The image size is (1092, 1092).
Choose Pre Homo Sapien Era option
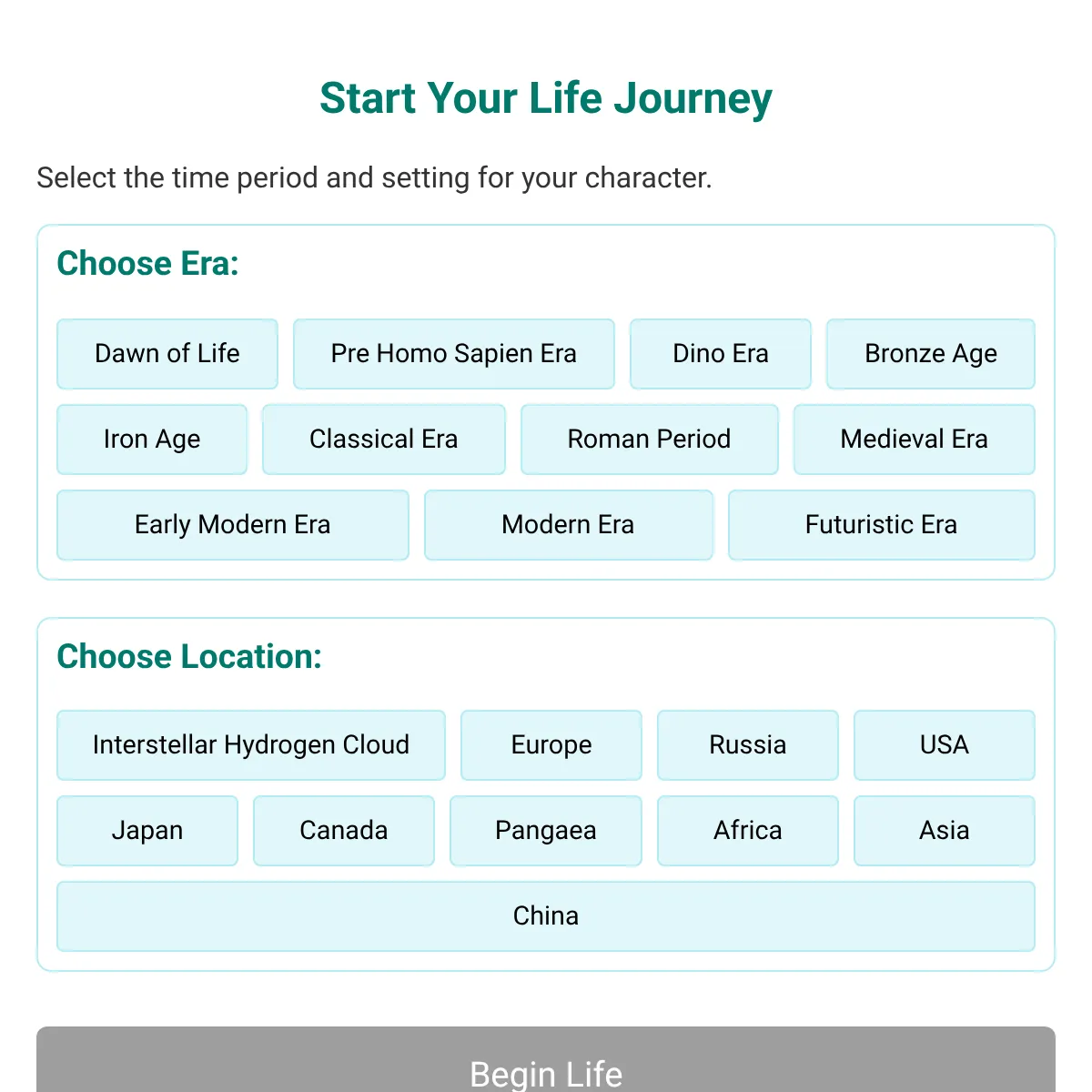click(454, 354)
